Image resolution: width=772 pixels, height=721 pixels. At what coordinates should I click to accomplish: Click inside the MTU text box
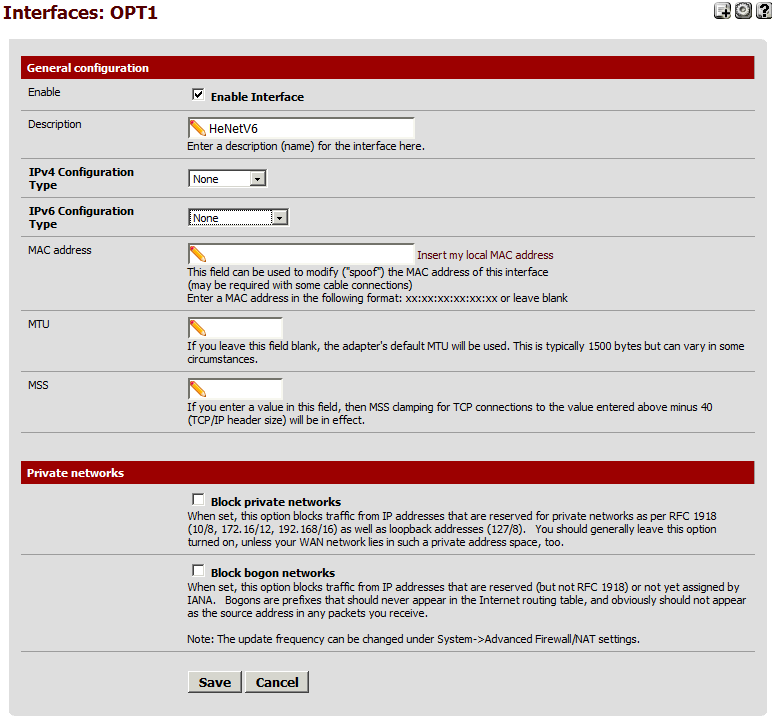[x=245, y=328]
